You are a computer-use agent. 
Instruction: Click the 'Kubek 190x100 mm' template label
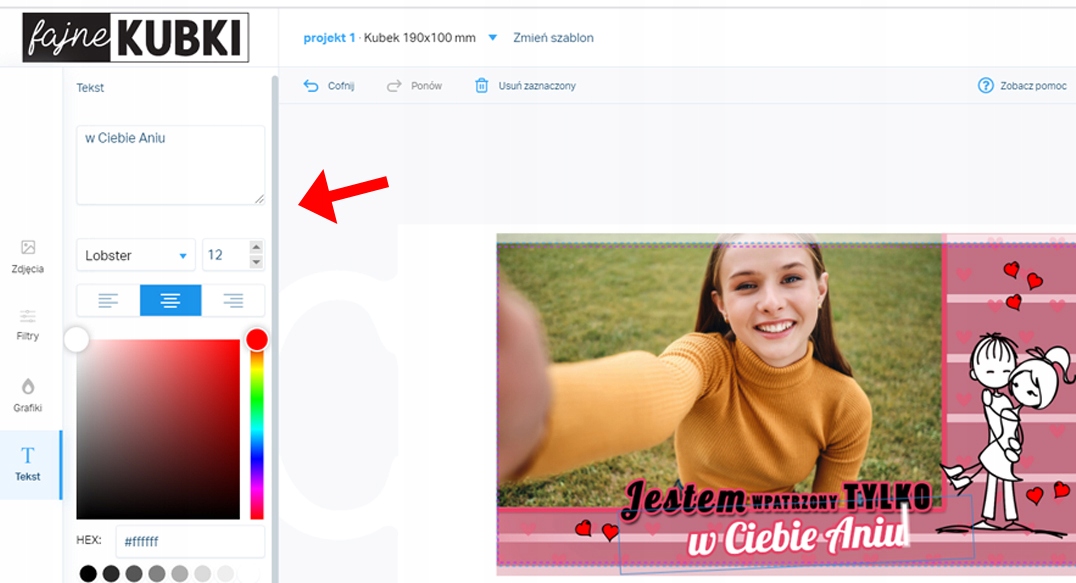419,38
